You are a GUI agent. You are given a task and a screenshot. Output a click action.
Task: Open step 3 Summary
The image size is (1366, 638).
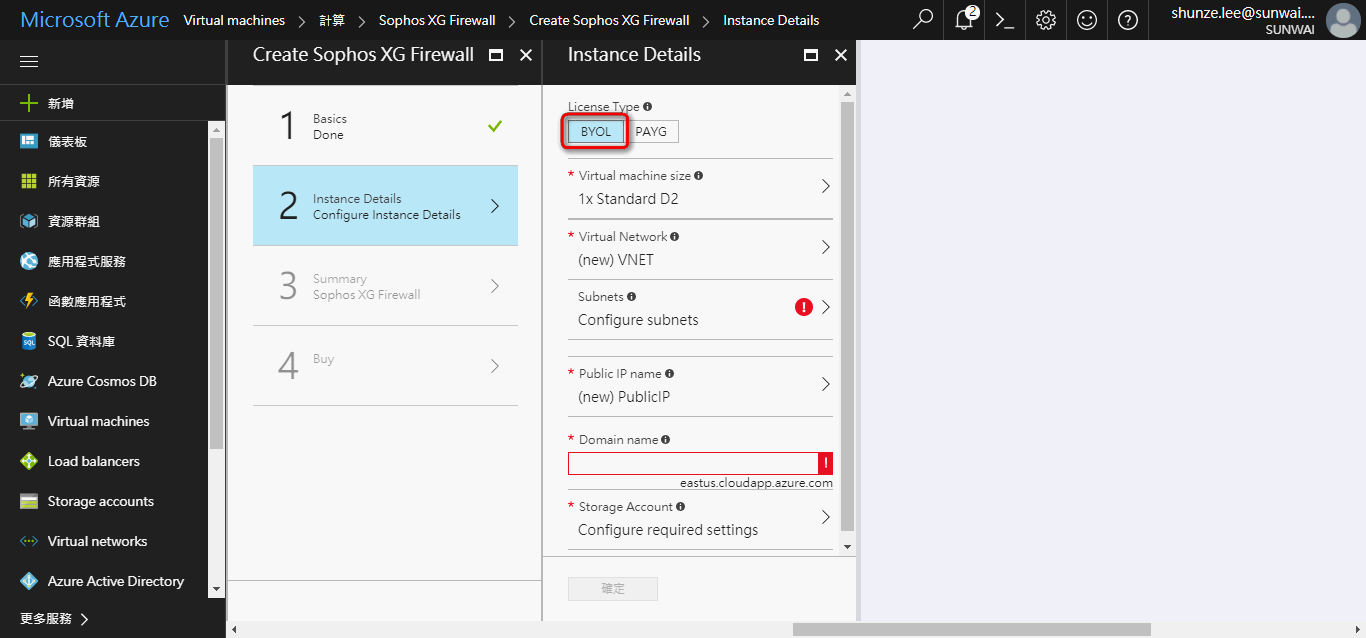(385, 286)
